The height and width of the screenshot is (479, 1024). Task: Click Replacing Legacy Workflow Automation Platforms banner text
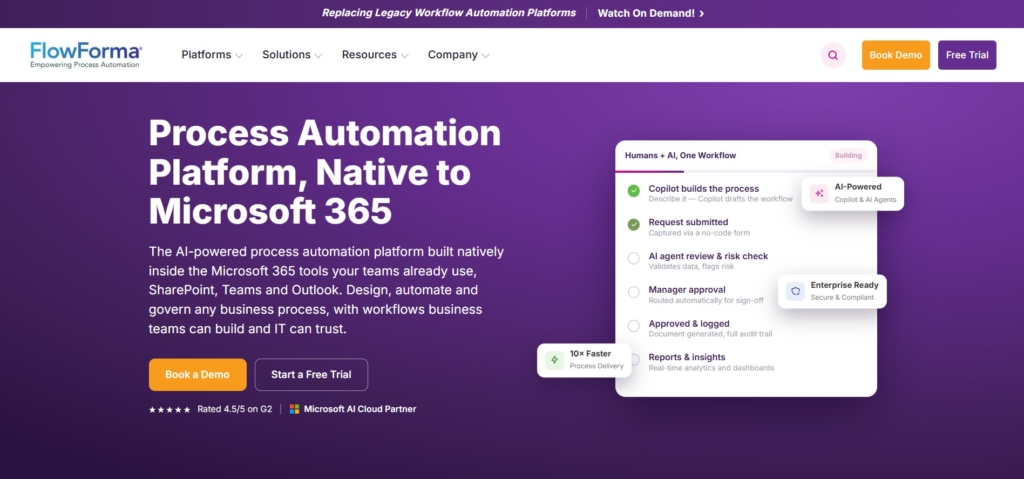tap(449, 13)
